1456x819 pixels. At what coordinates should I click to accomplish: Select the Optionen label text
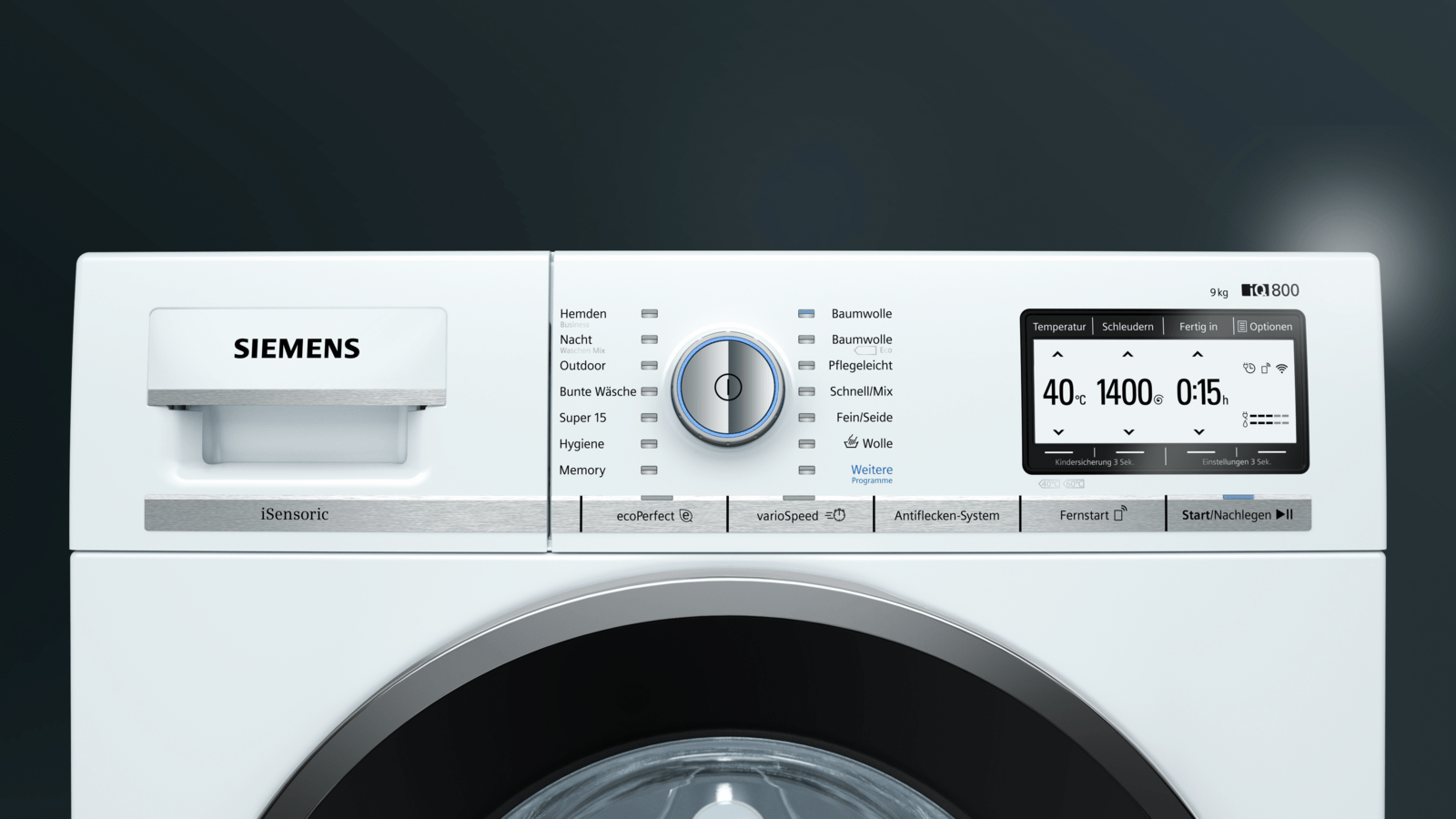tap(1270, 327)
